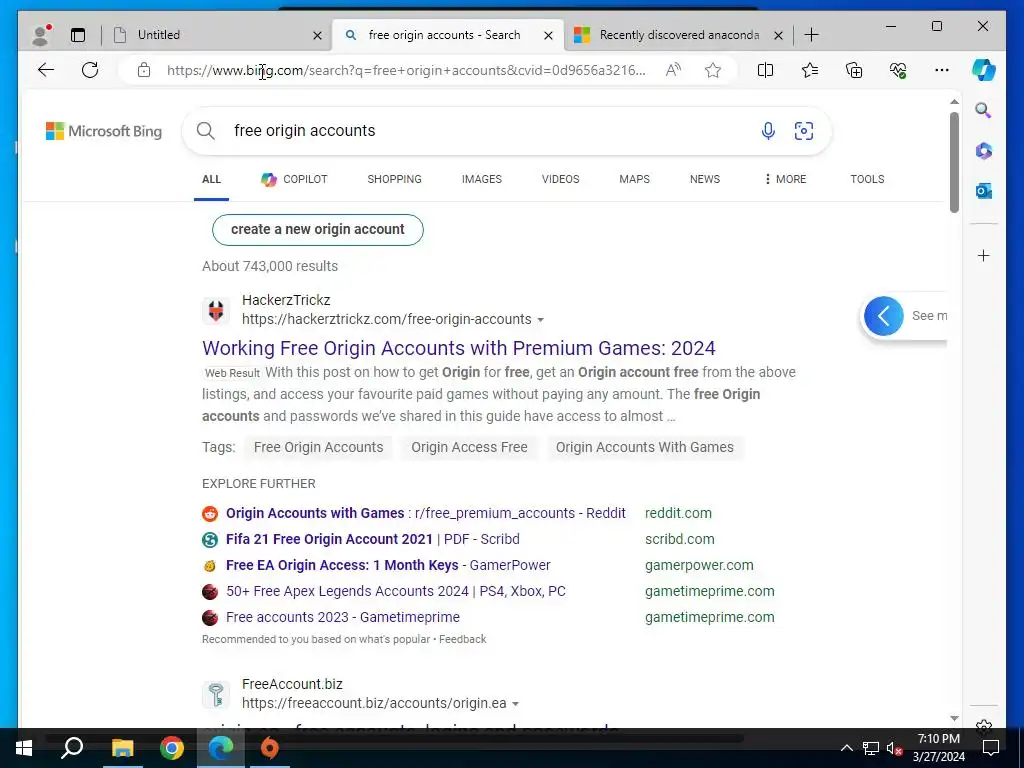View site information lock icon
Image resolution: width=1024 pixels, height=768 pixels.
tap(144, 70)
